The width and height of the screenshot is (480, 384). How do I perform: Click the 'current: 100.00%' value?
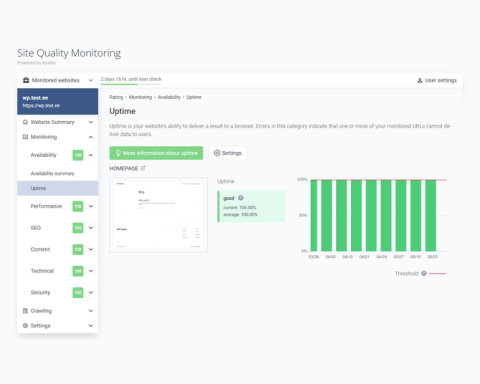tap(240, 207)
